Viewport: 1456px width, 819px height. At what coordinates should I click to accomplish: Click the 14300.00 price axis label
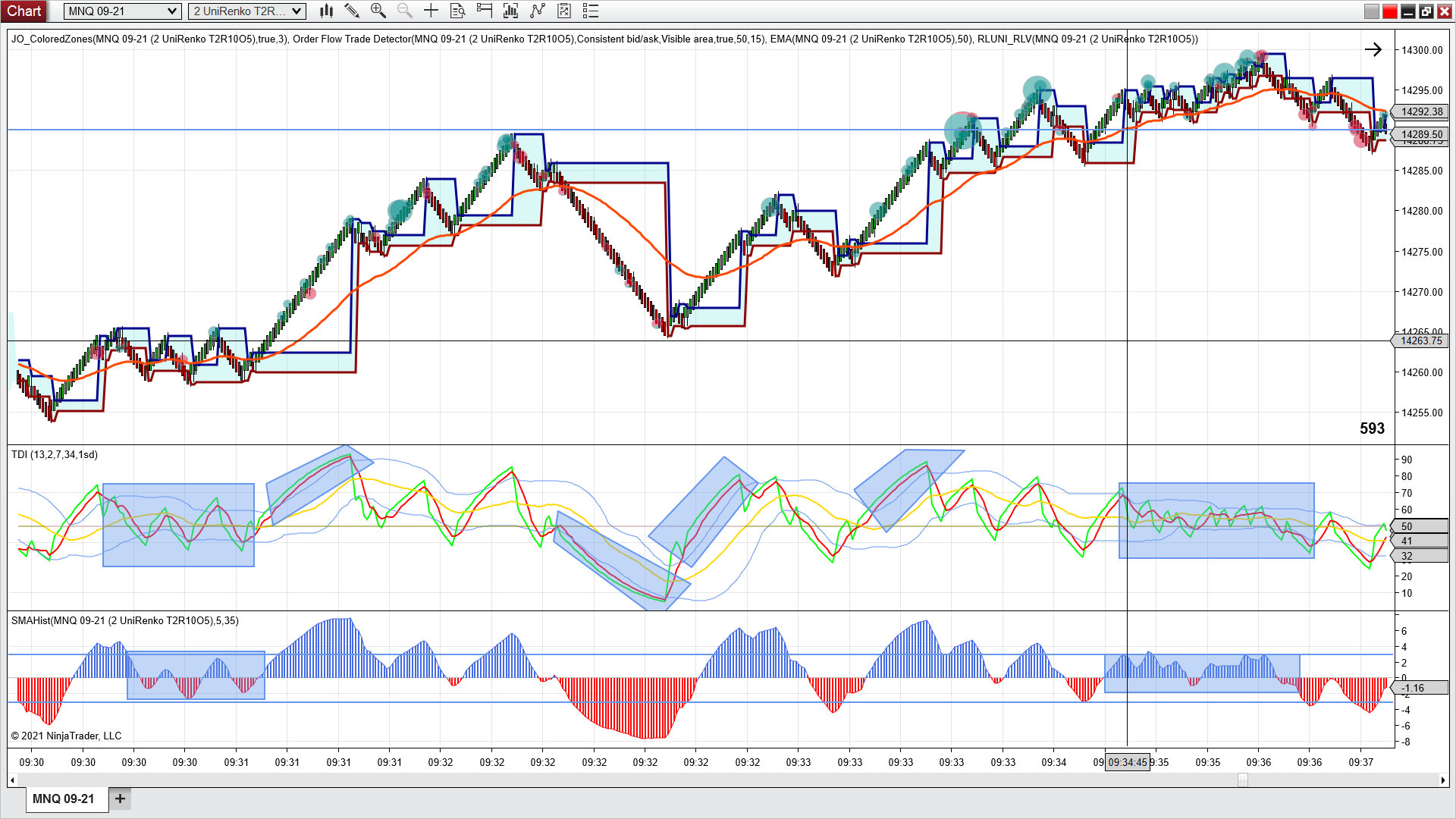tap(1422, 50)
